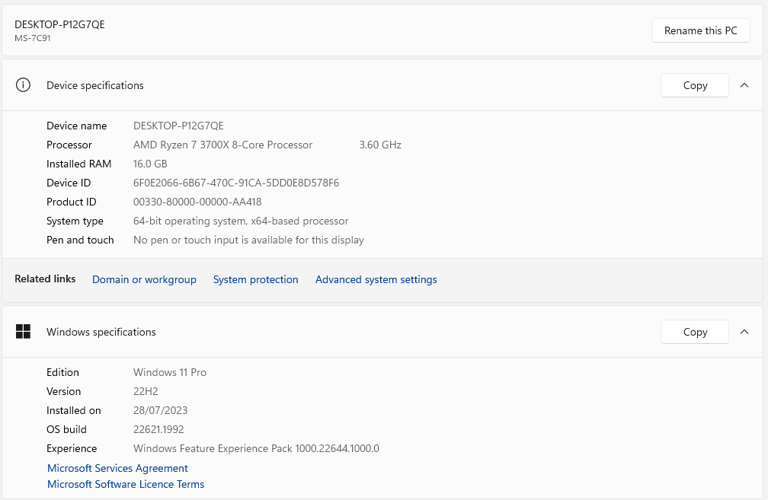Copy the device specifications
768x500 pixels.
click(x=695, y=85)
